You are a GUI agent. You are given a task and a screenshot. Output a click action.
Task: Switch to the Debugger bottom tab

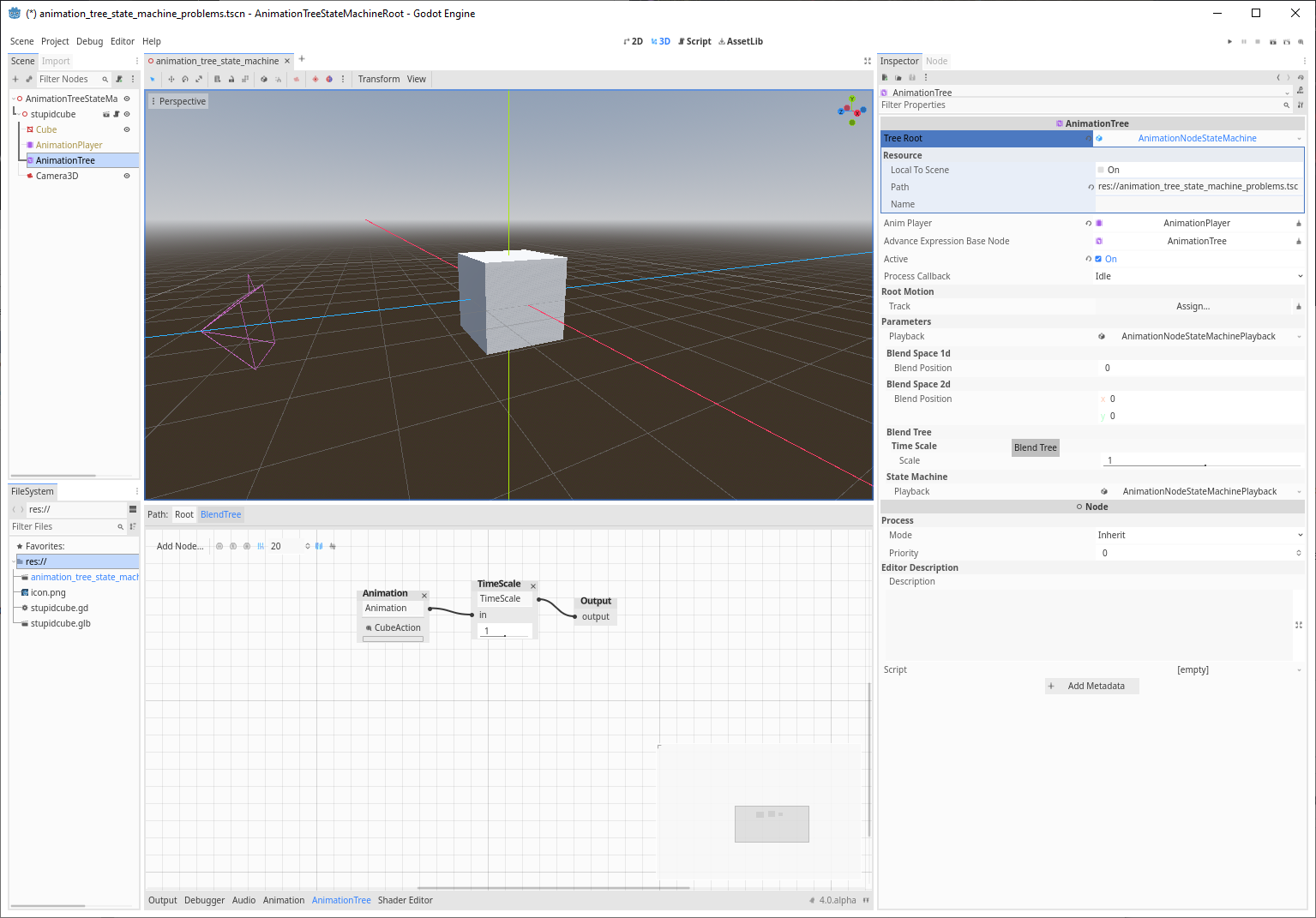pyautogui.click(x=204, y=900)
